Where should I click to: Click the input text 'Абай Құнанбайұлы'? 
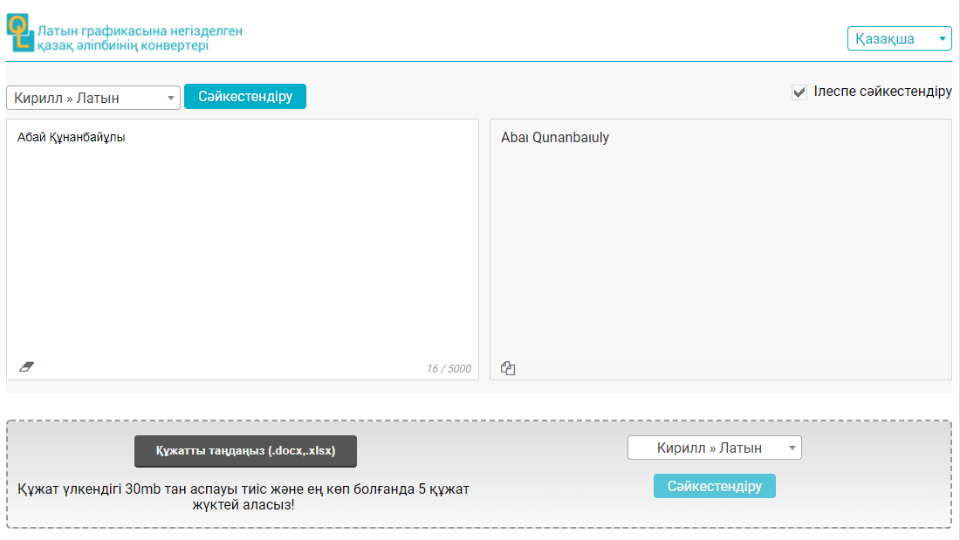pyautogui.click(x=71, y=138)
